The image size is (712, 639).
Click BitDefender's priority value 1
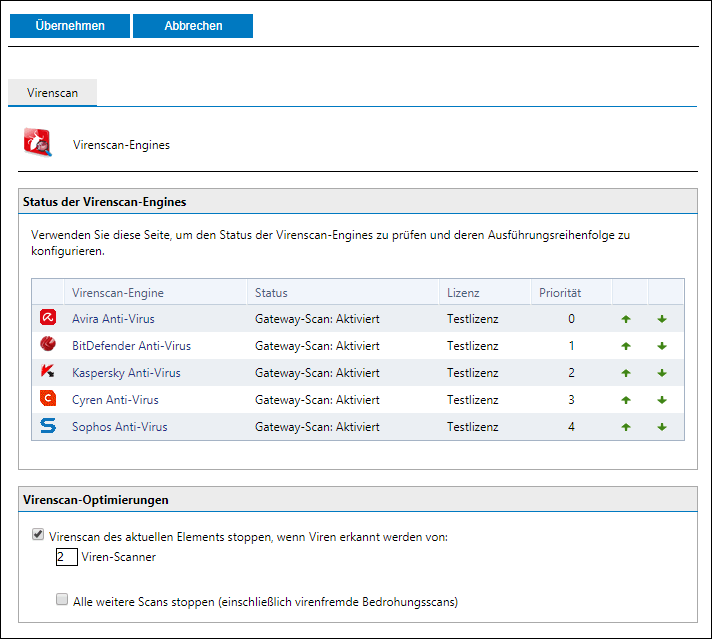point(571,346)
